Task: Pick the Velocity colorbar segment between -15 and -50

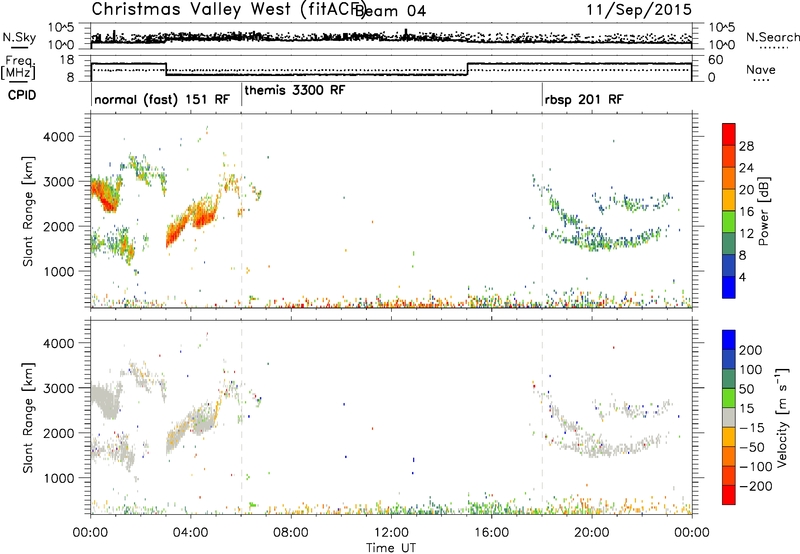Action: point(729,437)
